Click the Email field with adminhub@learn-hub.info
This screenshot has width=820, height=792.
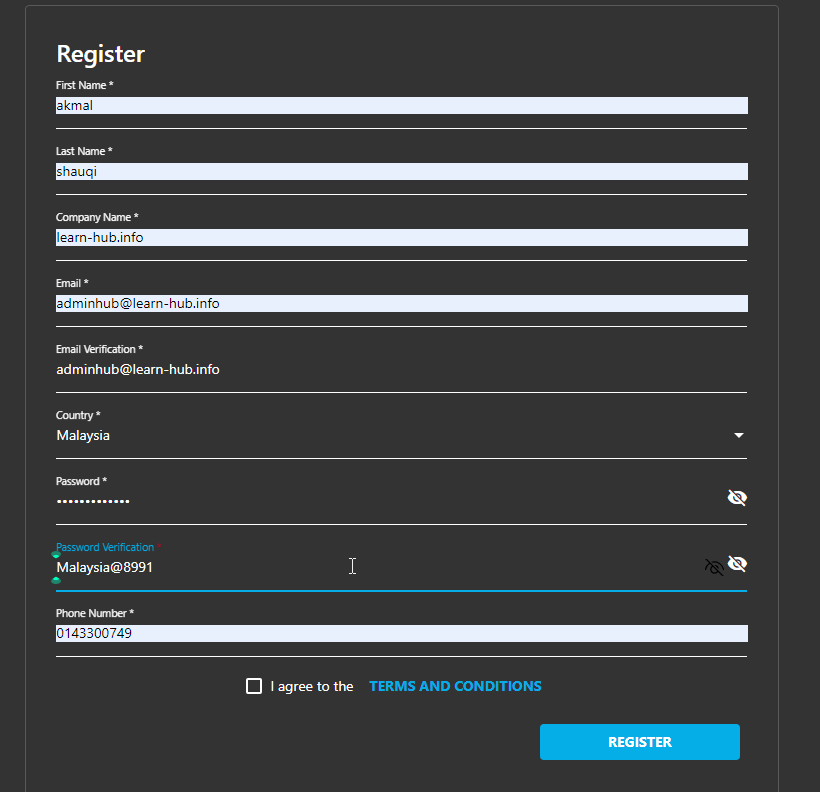pos(400,303)
